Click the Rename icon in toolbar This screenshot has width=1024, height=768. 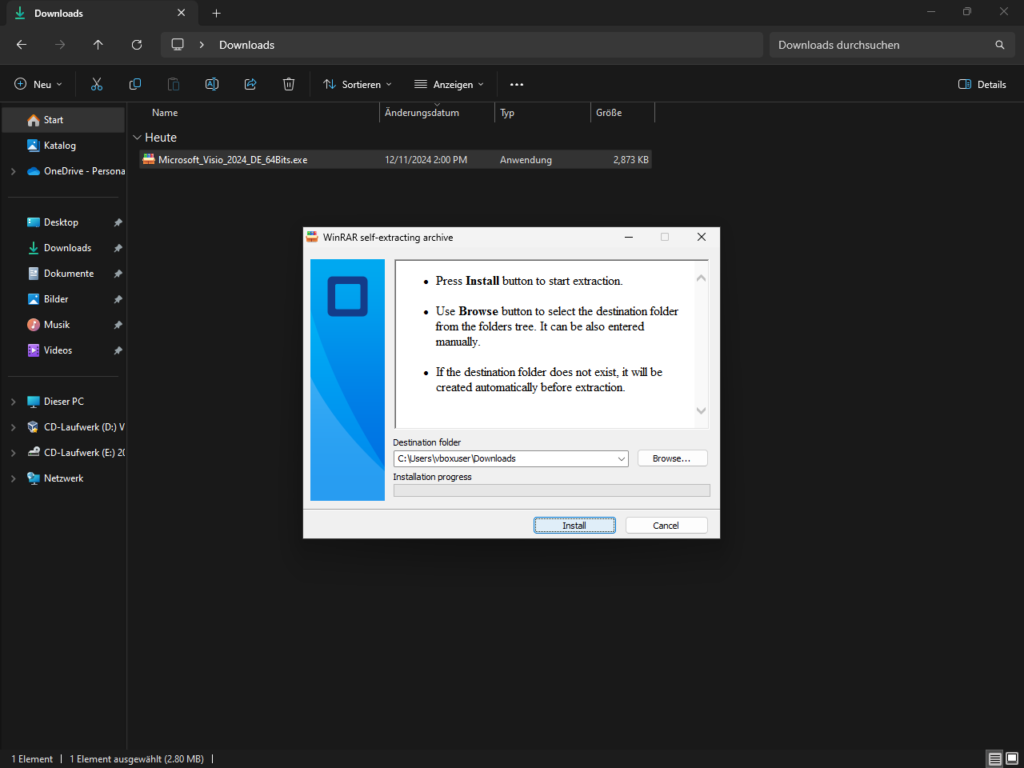[x=212, y=84]
